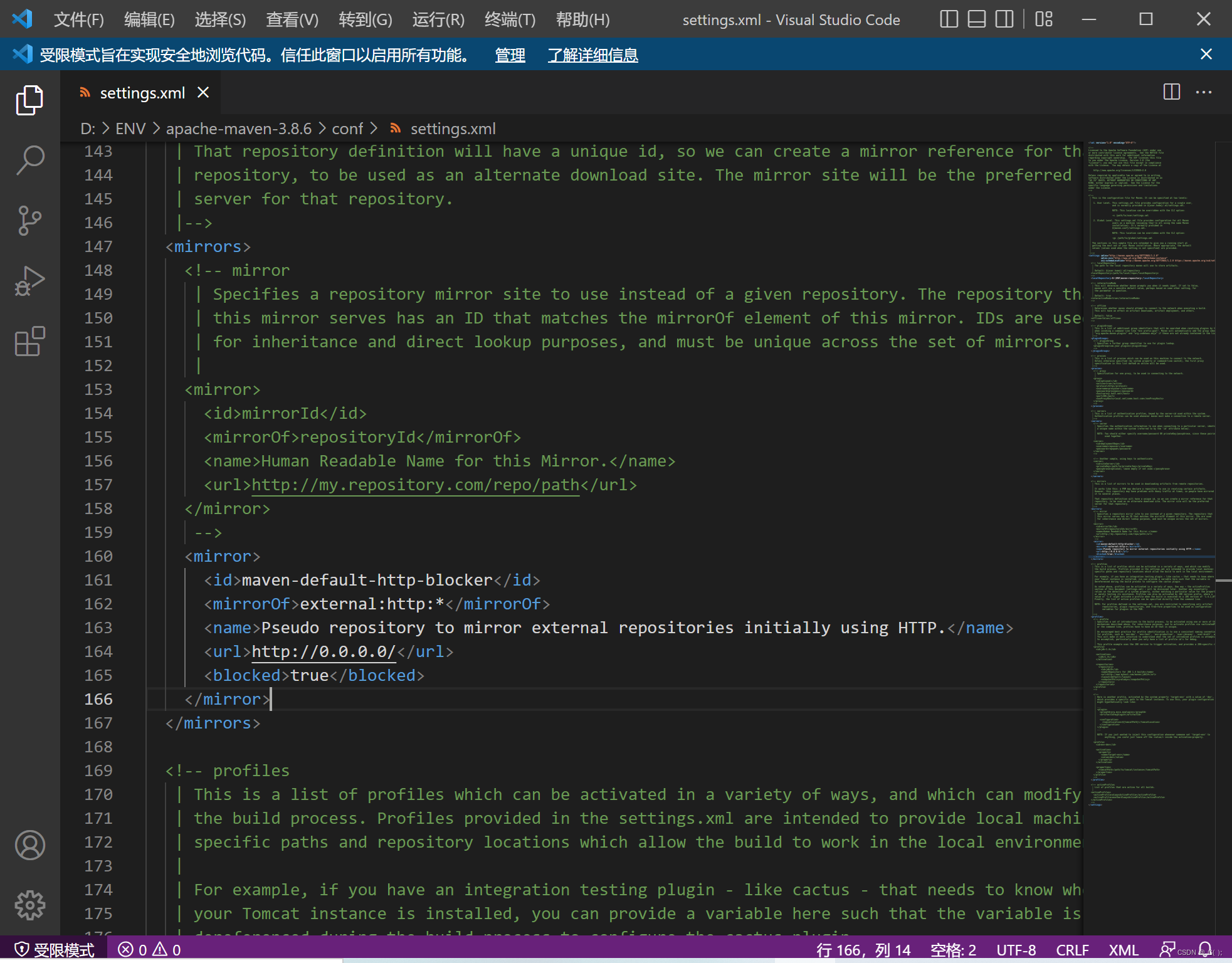Click the cursor position 行 166, 列 14
This screenshot has width=1232, height=963.
coord(863,950)
